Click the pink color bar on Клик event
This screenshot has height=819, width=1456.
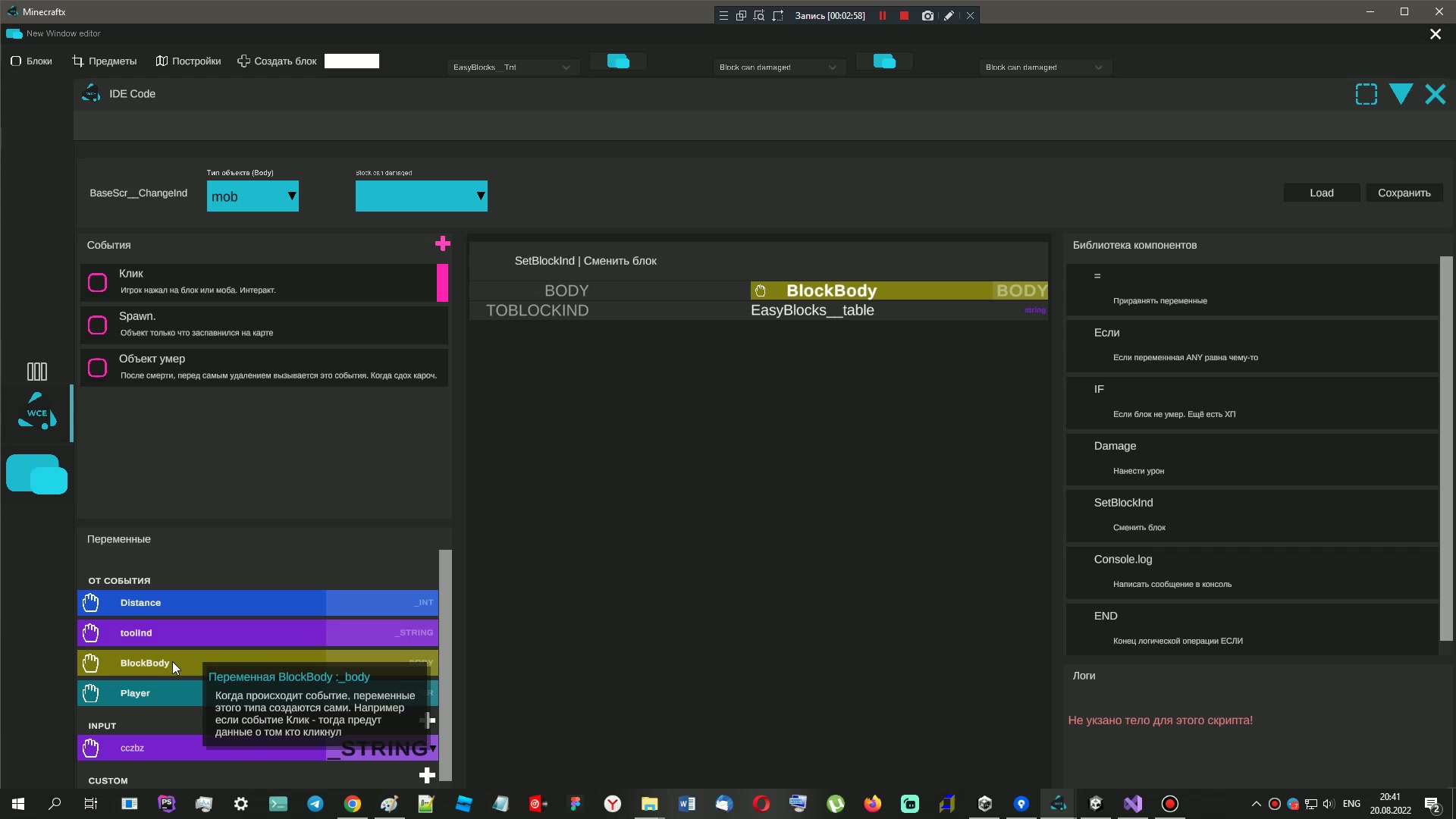pos(442,283)
